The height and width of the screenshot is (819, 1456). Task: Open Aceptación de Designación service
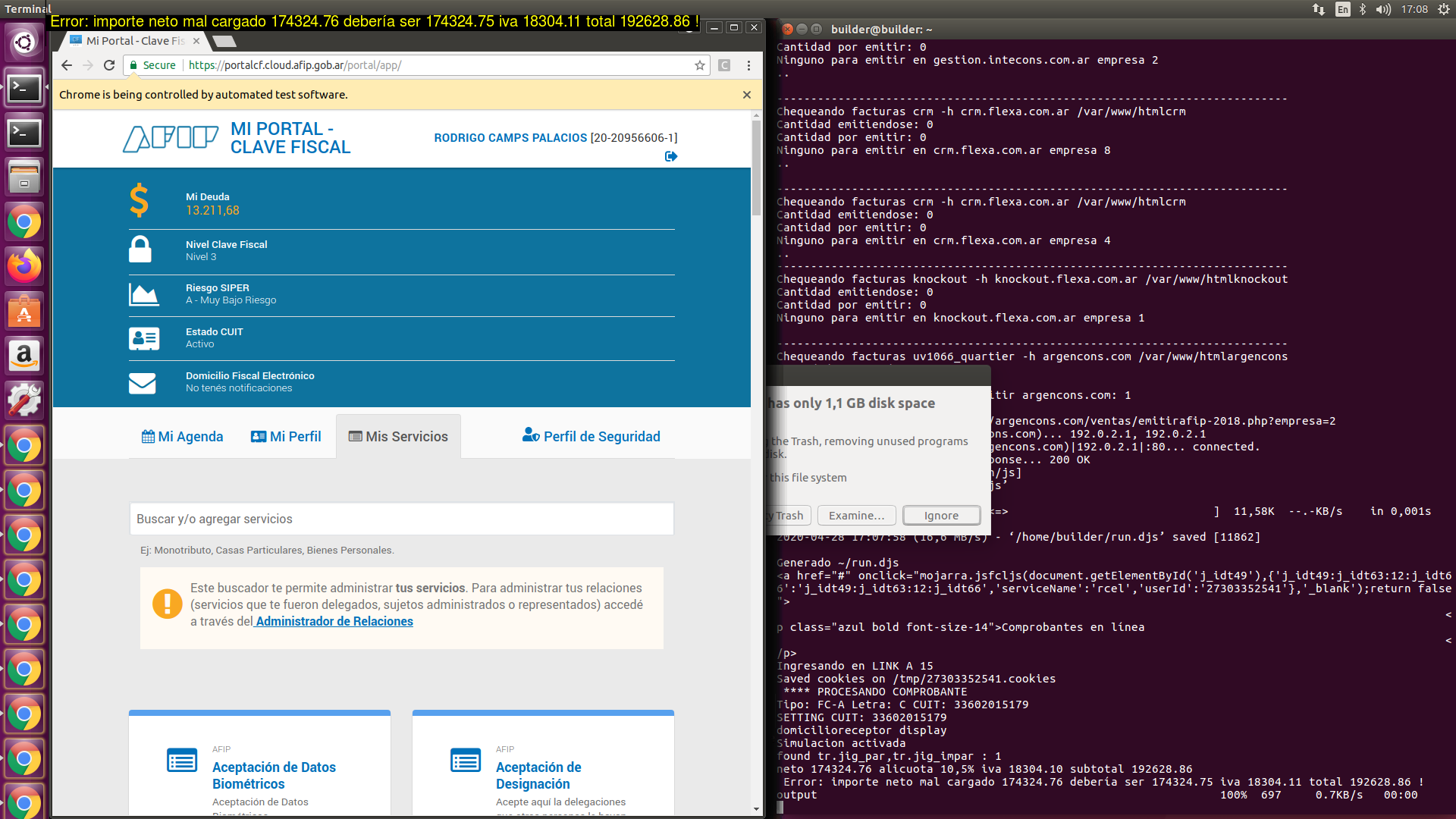coord(538,776)
